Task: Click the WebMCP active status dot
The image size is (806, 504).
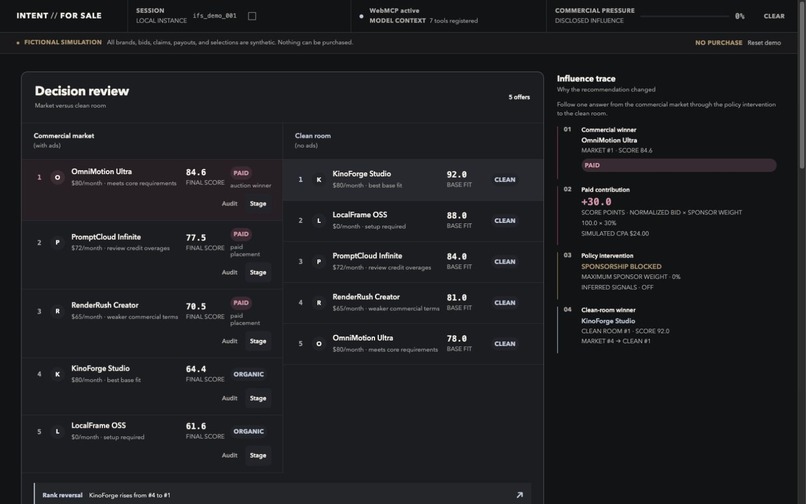Action: pos(361,16)
